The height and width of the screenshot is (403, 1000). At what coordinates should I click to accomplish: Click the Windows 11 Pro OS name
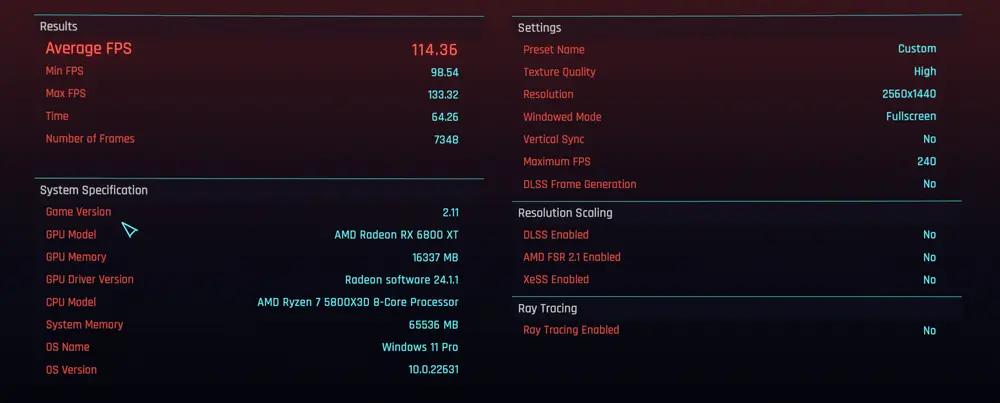(420, 348)
